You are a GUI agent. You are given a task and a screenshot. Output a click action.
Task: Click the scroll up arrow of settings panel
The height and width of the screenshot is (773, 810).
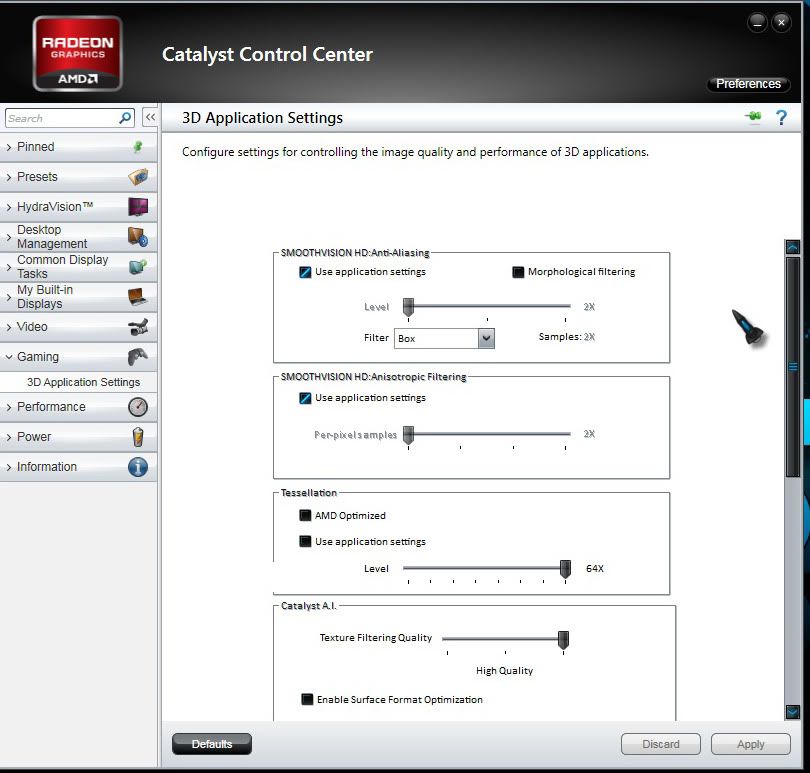point(792,247)
